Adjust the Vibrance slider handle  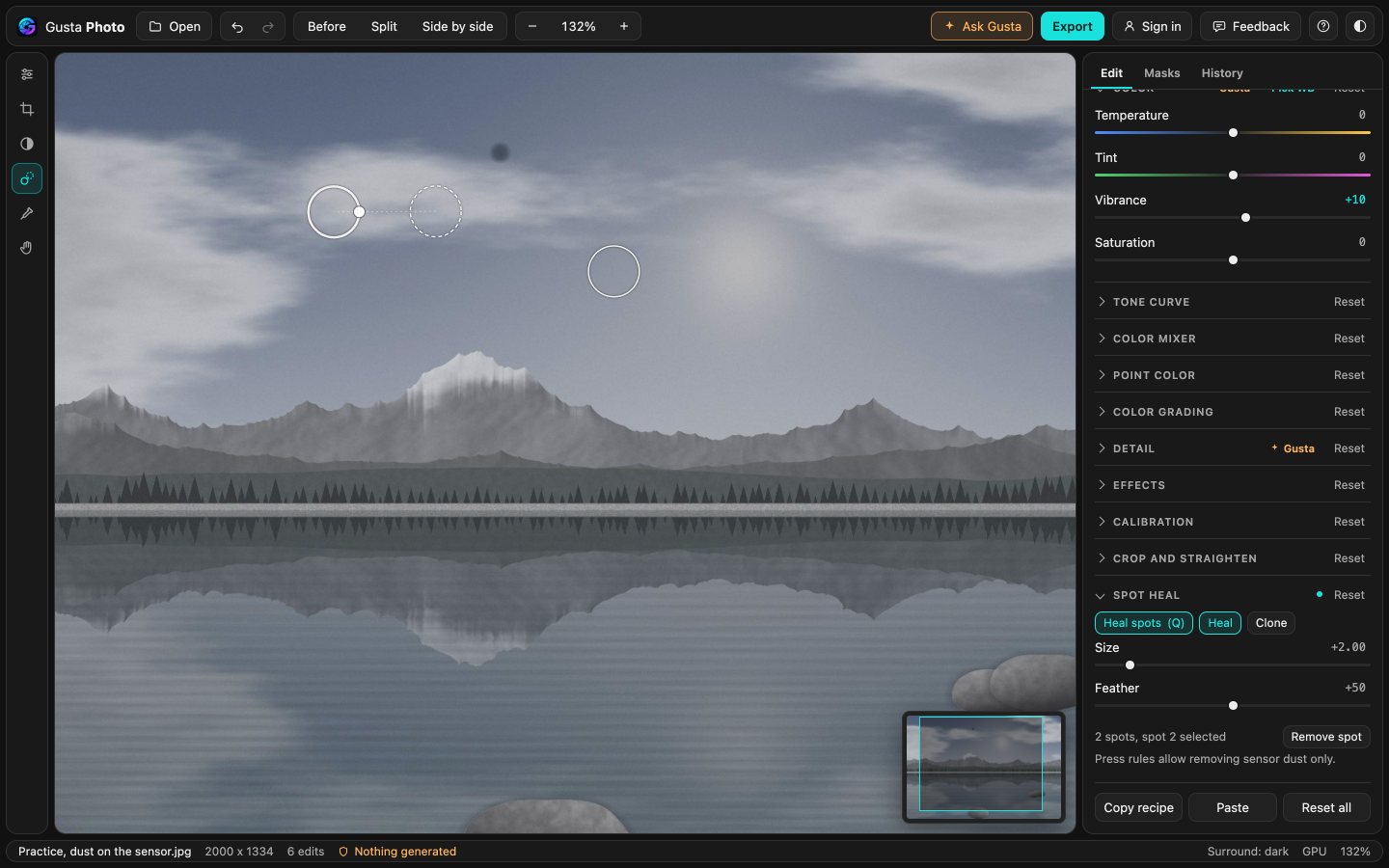[1245, 218]
